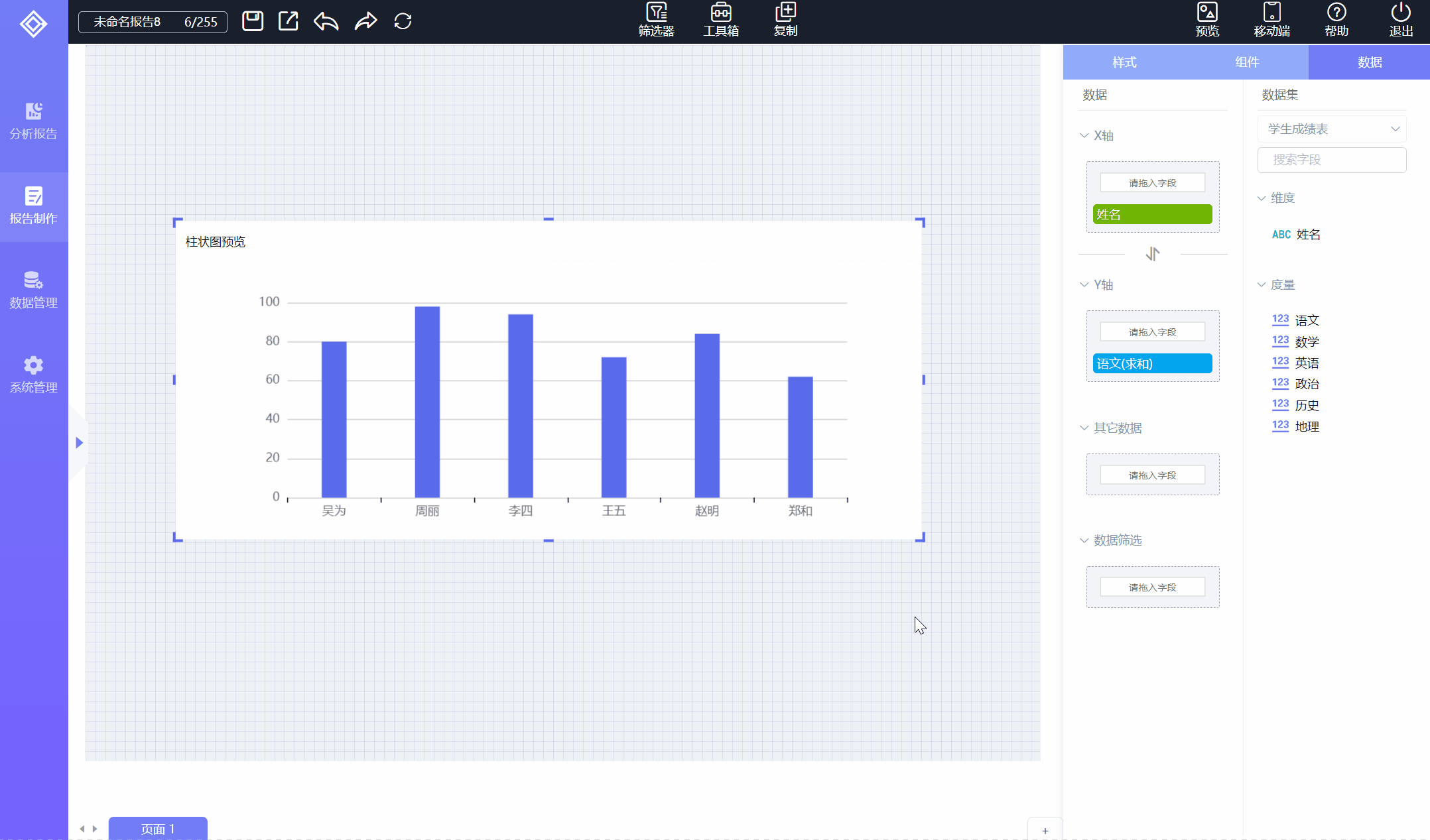1430x840 pixels.
Task: Swap X and Y axis icon
Action: click(x=1153, y=254)
